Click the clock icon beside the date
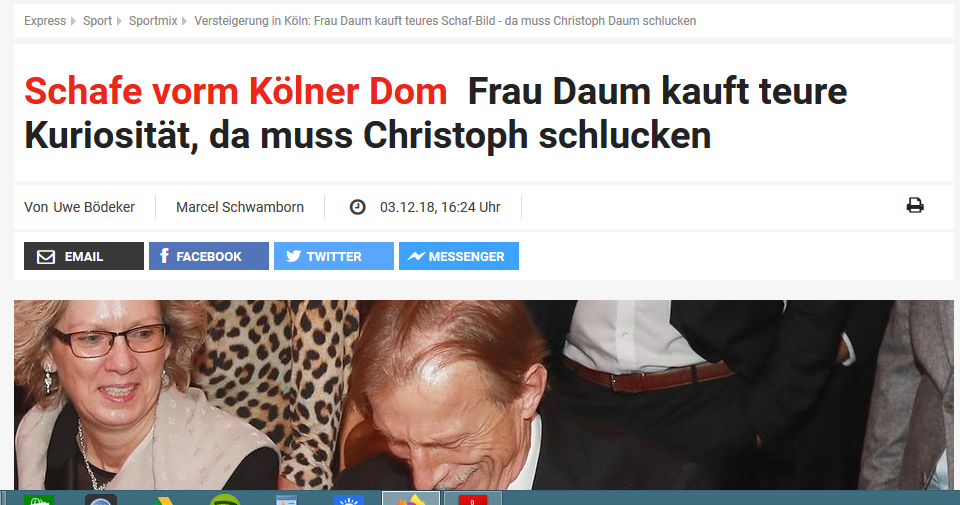 358,207
